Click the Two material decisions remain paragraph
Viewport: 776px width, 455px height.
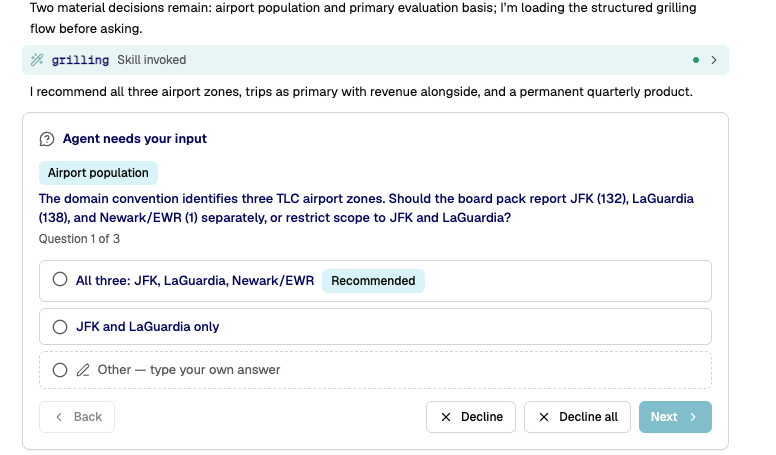tap(363, 18)
